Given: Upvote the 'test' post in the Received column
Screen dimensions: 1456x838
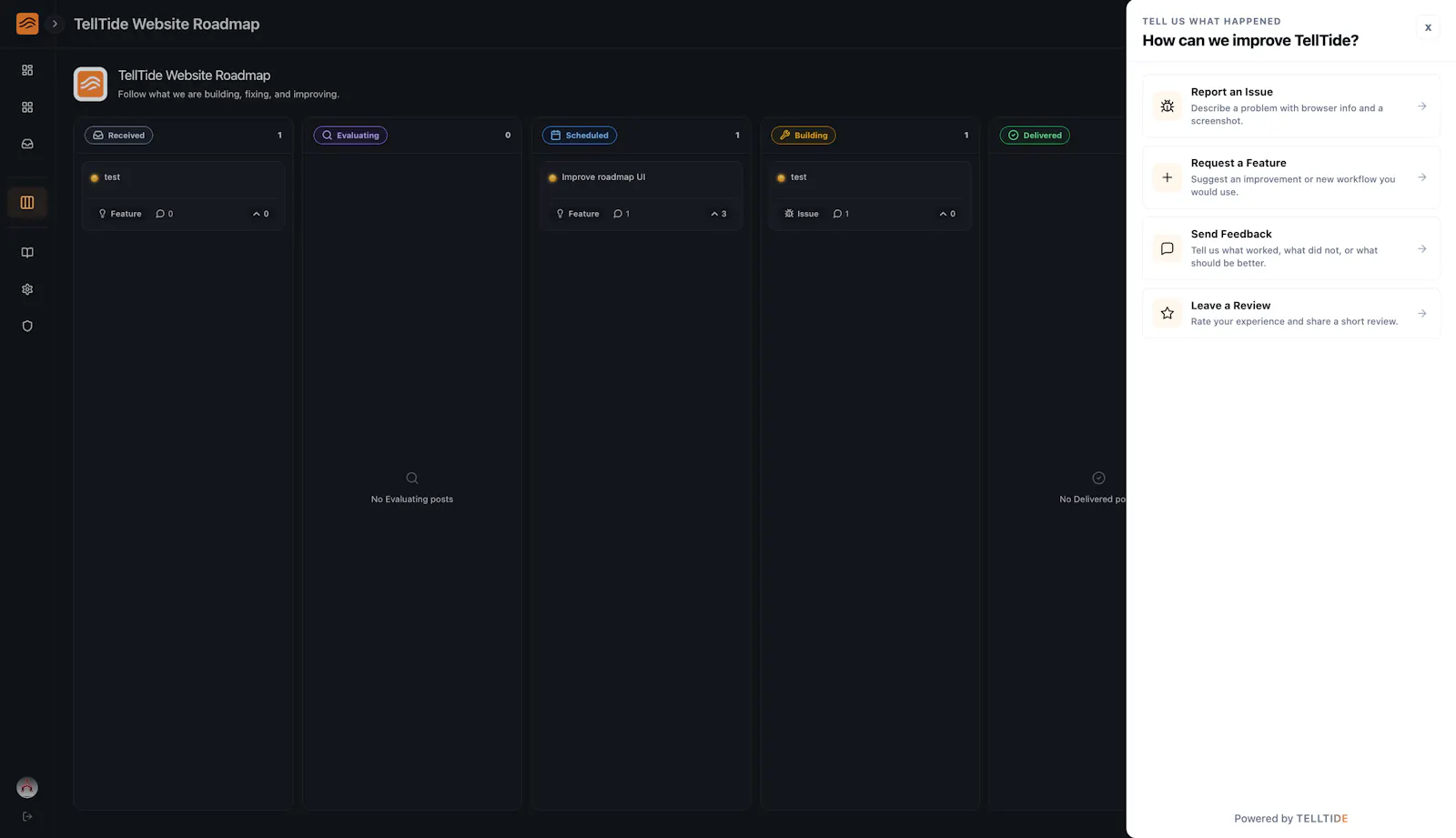Looking at the screenshot, I should pyautogui.click(x=261, y=214).
